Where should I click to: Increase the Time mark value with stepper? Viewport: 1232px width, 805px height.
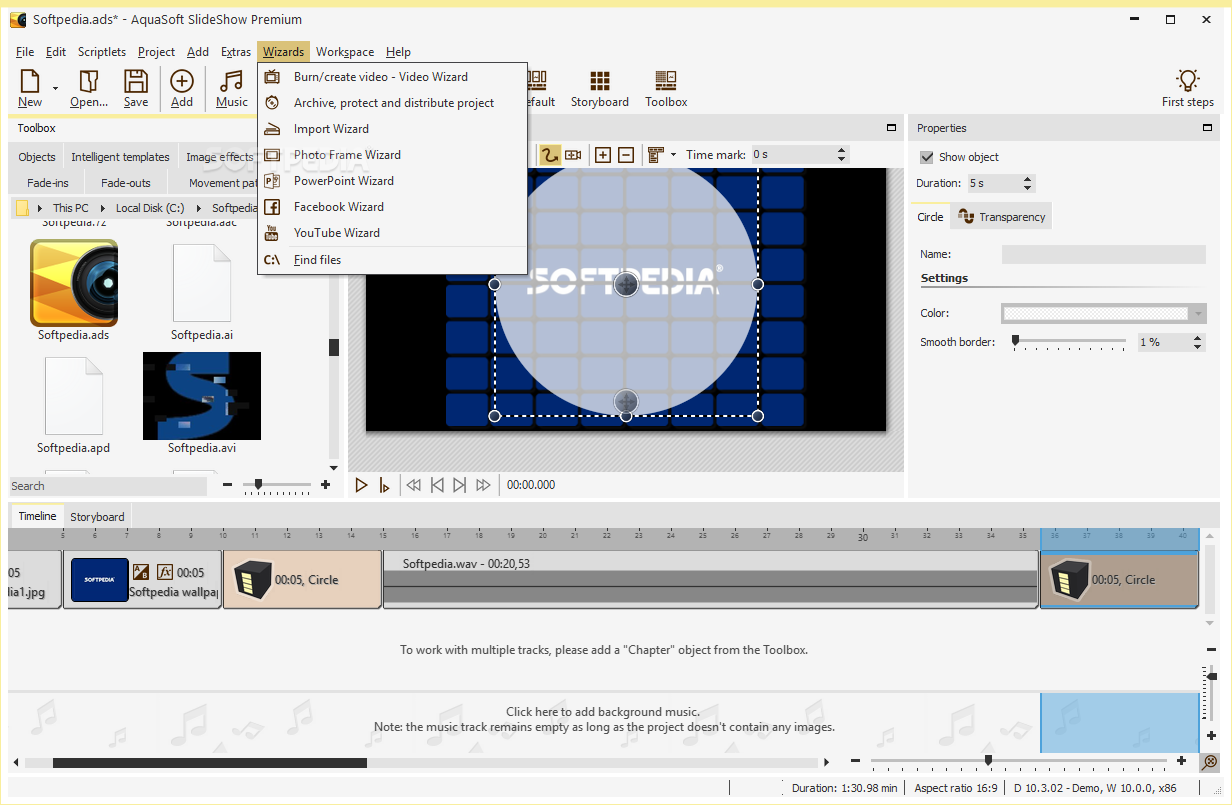[841, 151]
